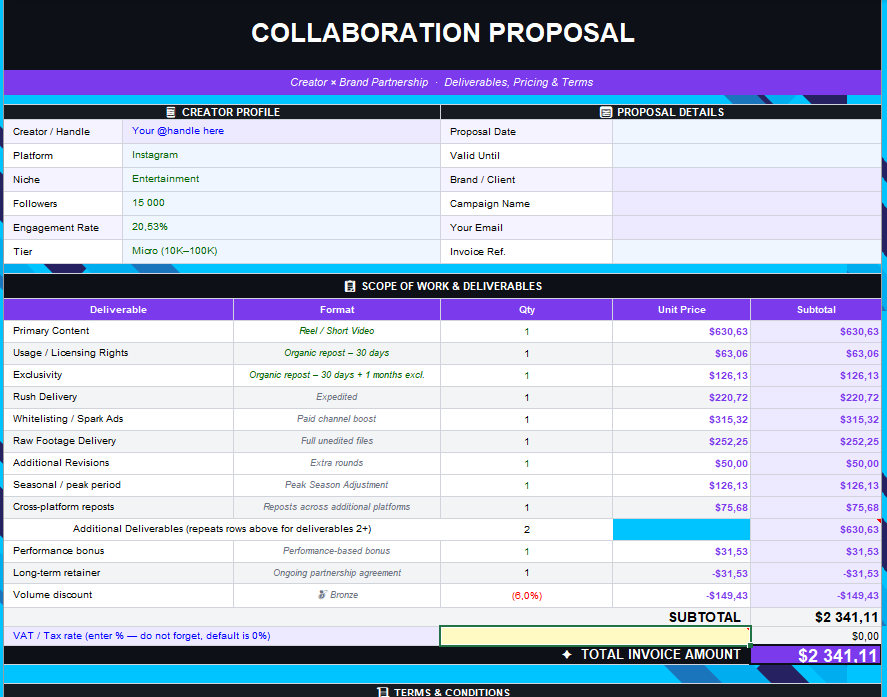Select the Engagement Rate value 20,53%
887x697 pixels.
[x=281, y=227]
